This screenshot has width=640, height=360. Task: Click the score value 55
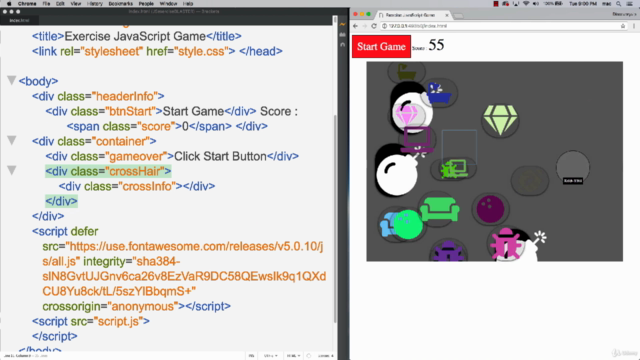tap(436, 45)
